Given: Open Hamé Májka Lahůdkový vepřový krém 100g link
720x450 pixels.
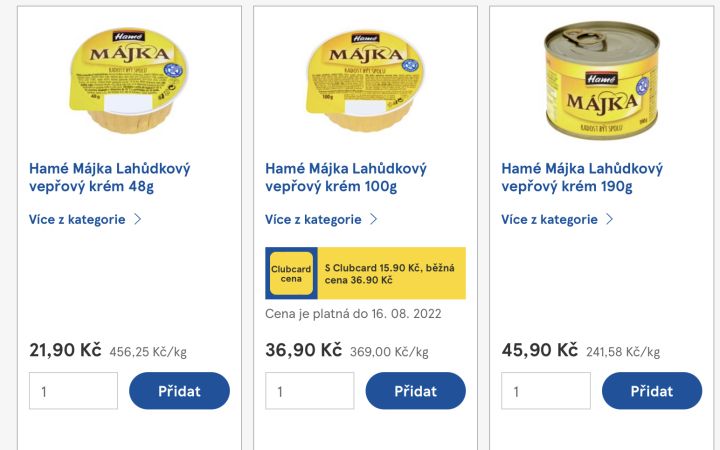Looking at the screenshot, I should click(x=346, y=177).
